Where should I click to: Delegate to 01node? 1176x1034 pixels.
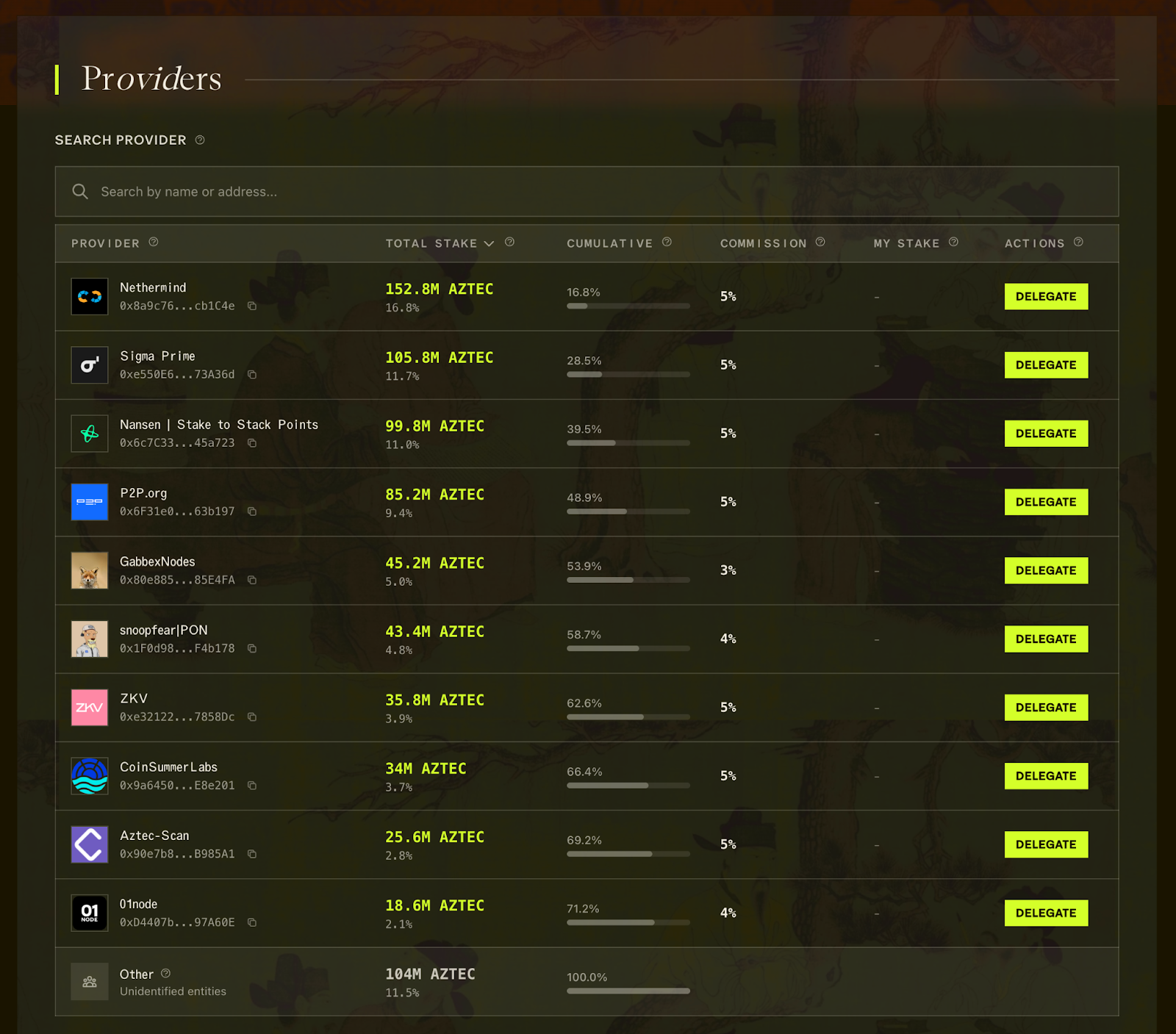pyautogui.click(x=1046, y=913)
